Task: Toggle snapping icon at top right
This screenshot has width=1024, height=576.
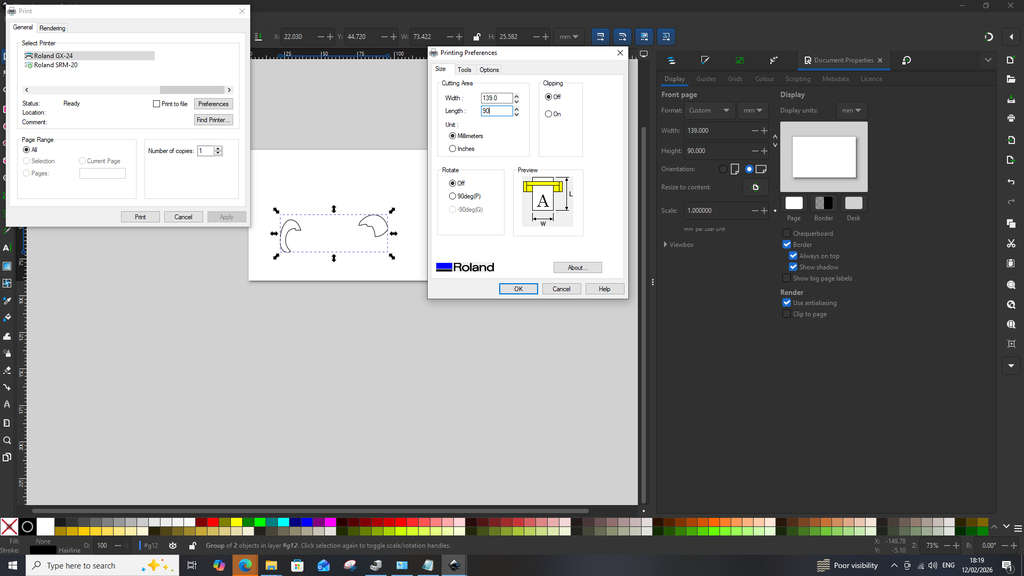Action: pos(989,37)
